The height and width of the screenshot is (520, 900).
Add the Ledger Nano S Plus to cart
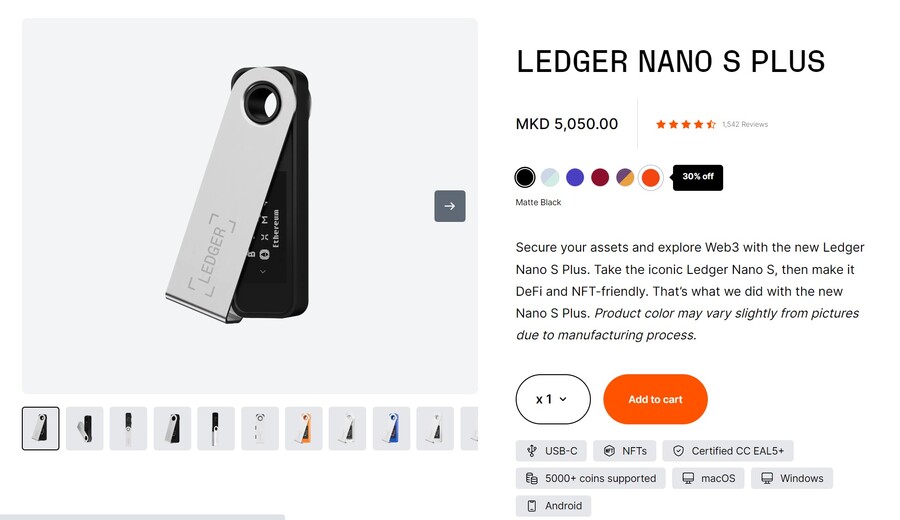click(x=655, y=399)
